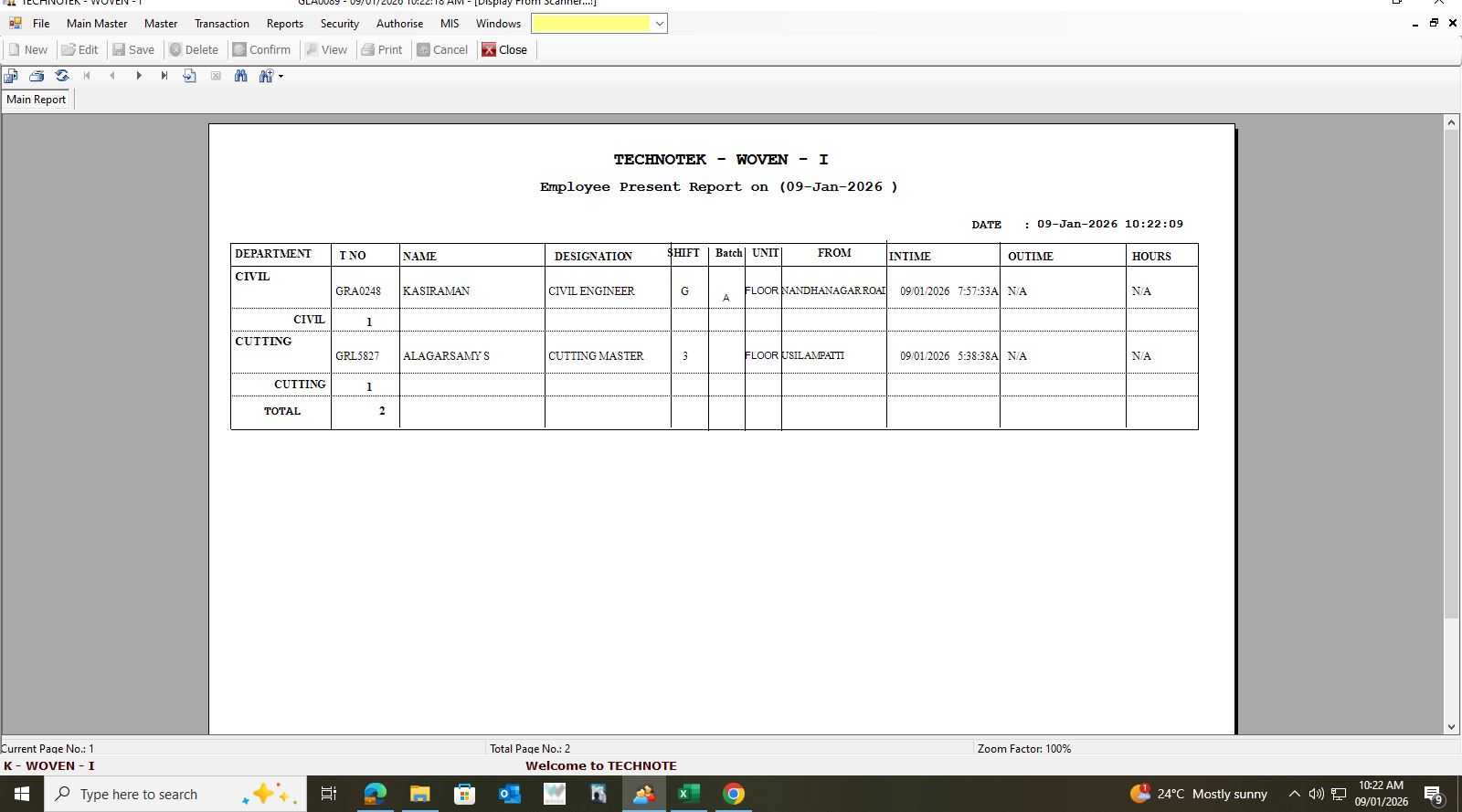
Task: Jump to the last report page
Action: click(x=164, y=76)
